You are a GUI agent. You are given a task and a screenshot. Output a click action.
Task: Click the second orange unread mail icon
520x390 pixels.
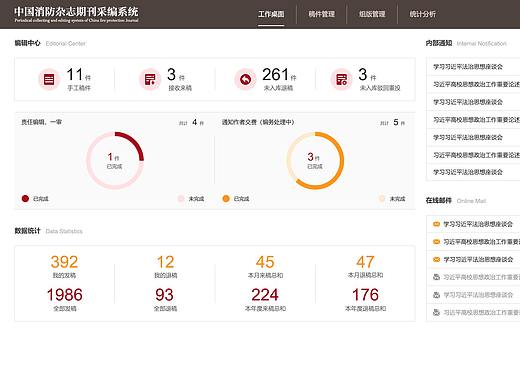tap(436, 242)
